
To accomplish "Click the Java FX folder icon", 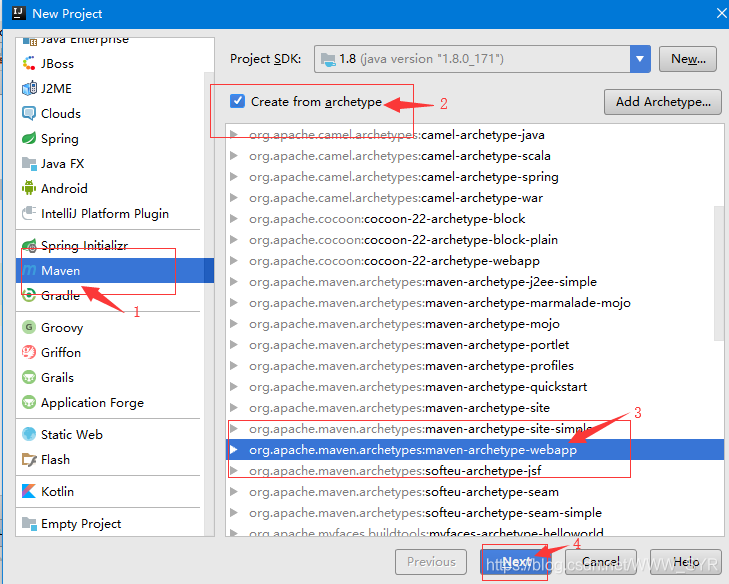I will tap(29, 164).
